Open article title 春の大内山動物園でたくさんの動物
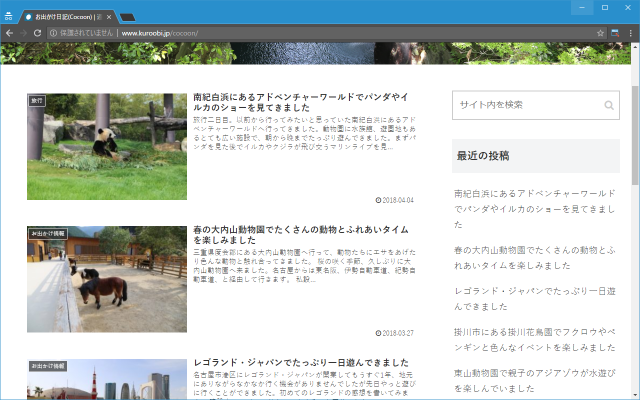Image resolution: width=640 pixels, height=400 pixels. click(301, 235)
